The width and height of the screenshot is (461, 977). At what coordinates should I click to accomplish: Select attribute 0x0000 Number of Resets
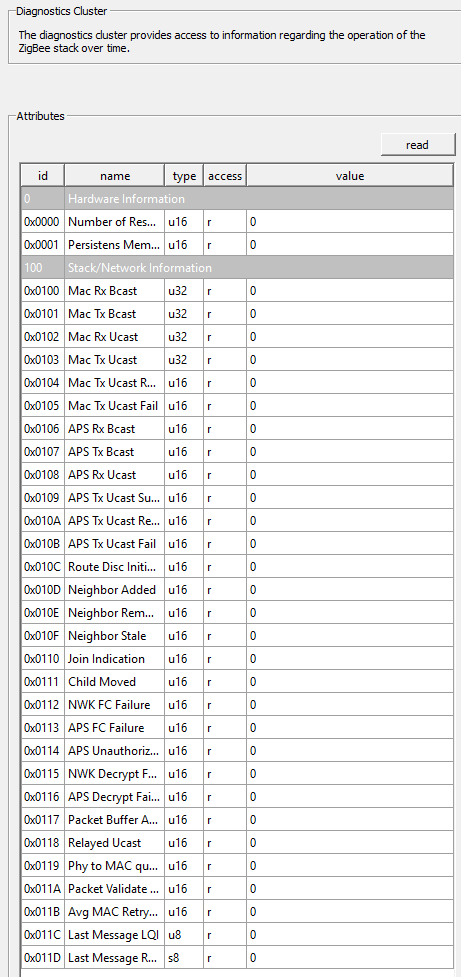coord(237,222)
